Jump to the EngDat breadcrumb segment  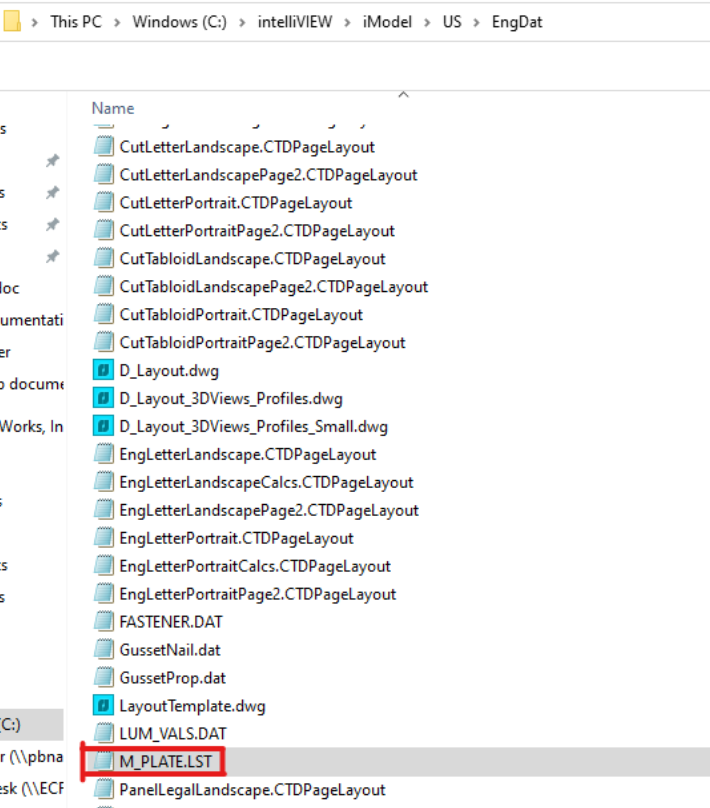point(517,21)
